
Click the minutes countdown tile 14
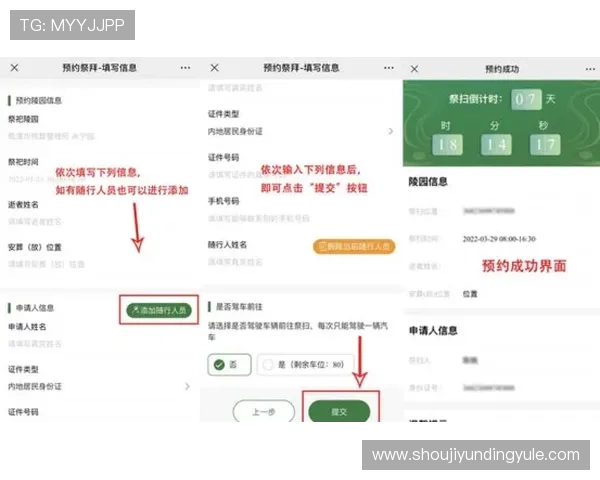point(496,145)
